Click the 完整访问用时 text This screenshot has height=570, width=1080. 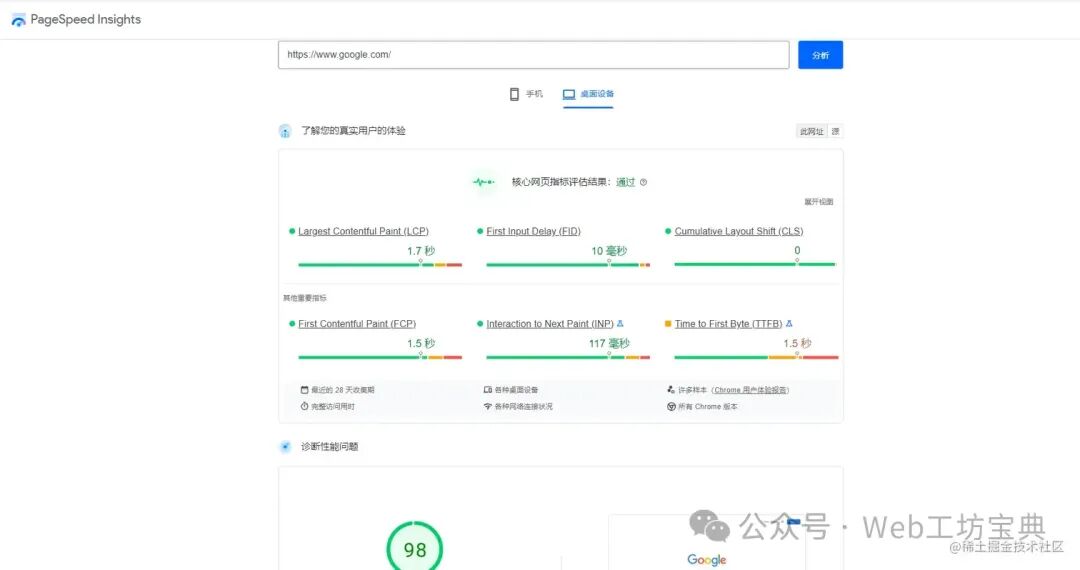(x=333, y=406)
